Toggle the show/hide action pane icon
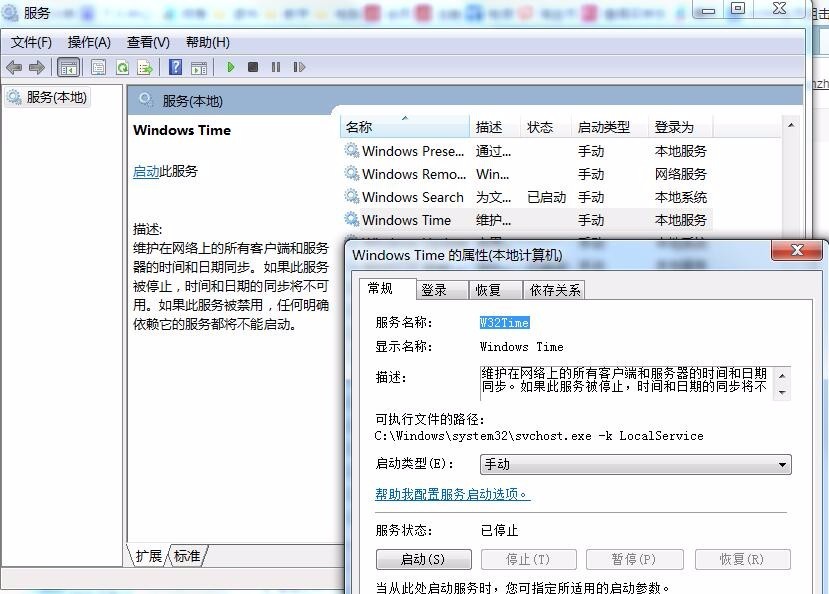The image size is (829, 594). coord(199,68)
